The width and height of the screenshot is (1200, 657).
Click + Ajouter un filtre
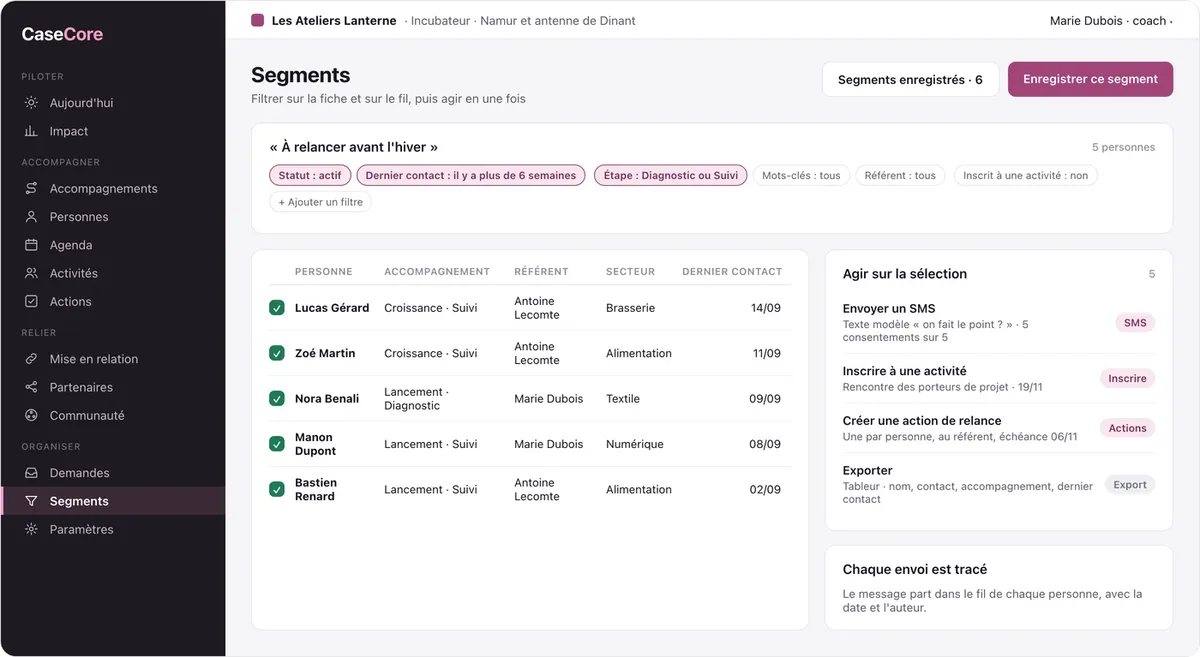click(321, 202)
